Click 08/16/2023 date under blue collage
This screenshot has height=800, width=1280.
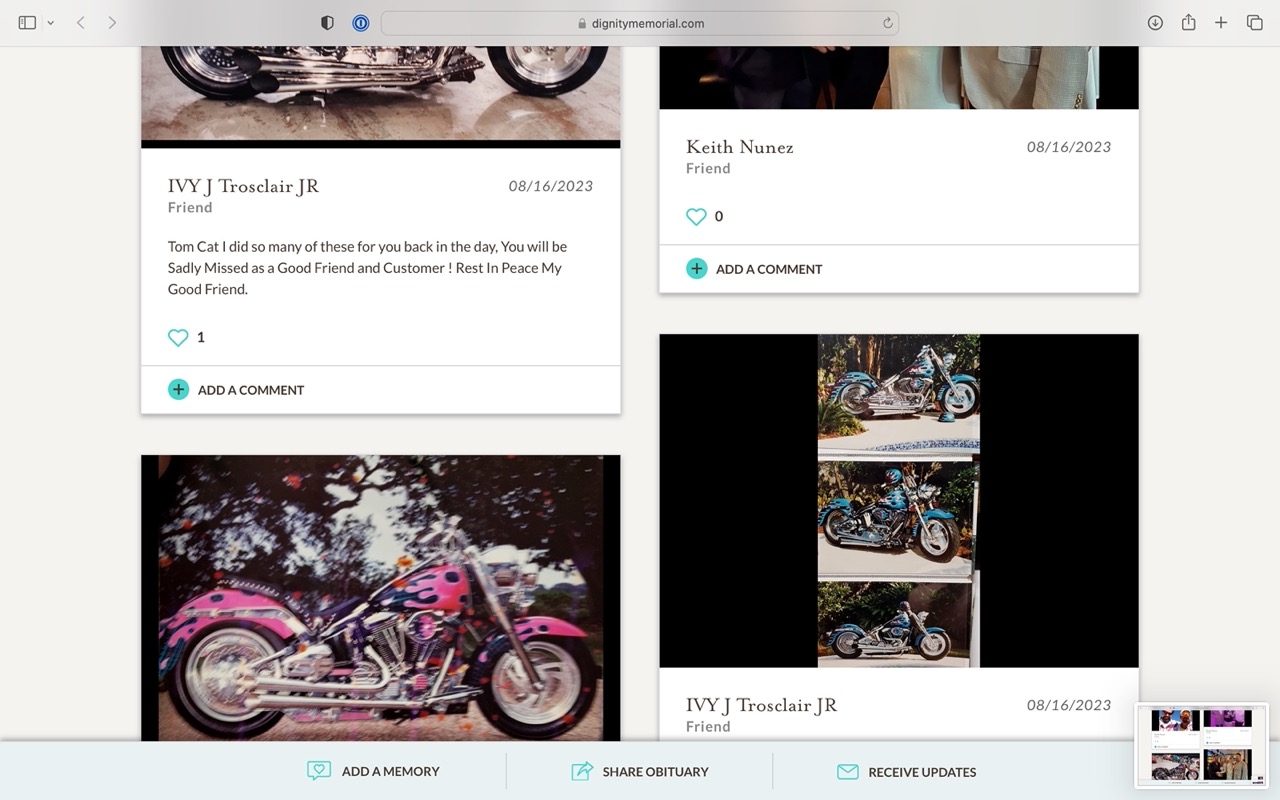tap(1069, 705)
